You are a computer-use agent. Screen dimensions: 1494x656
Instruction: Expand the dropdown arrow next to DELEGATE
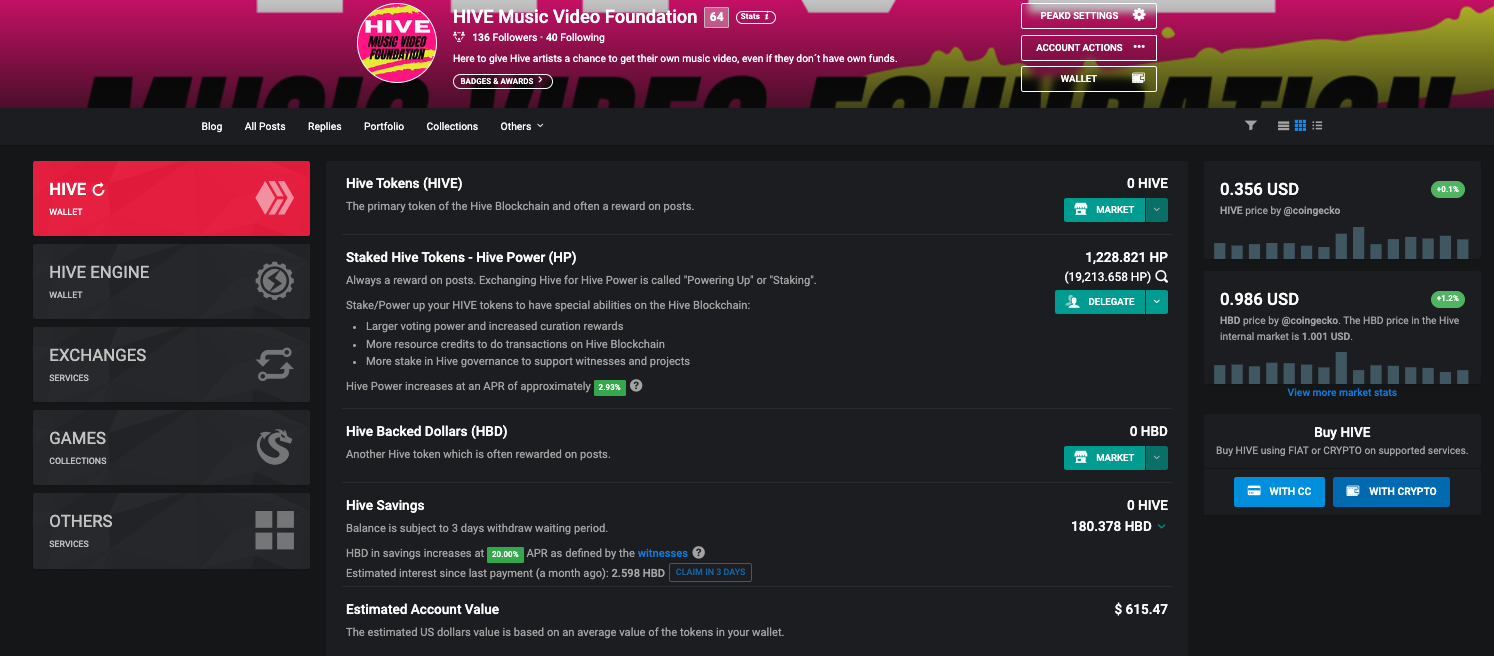[1156, 302]
